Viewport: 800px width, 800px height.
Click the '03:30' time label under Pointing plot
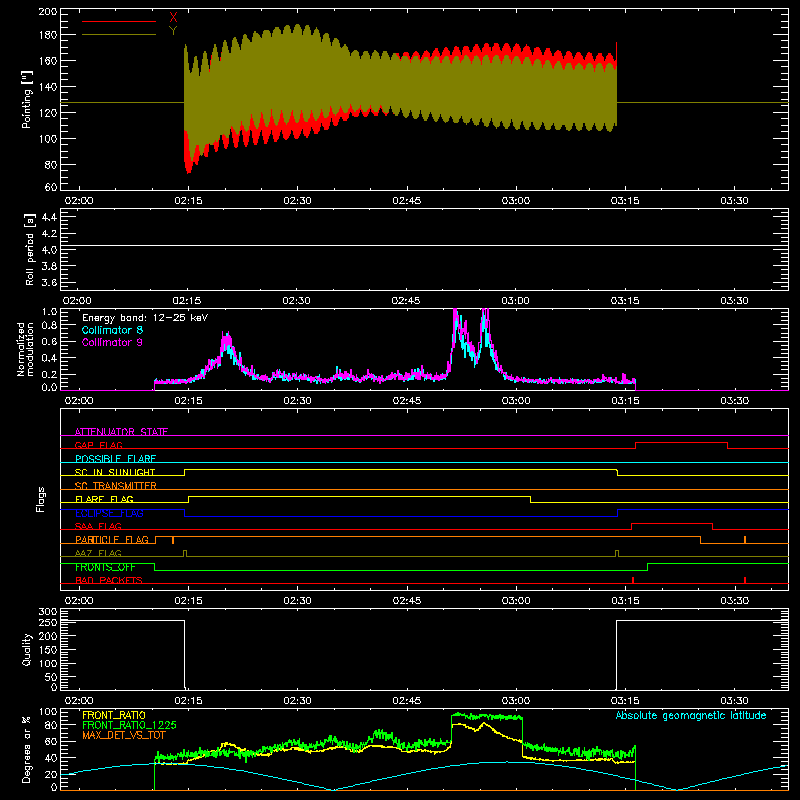734,201
